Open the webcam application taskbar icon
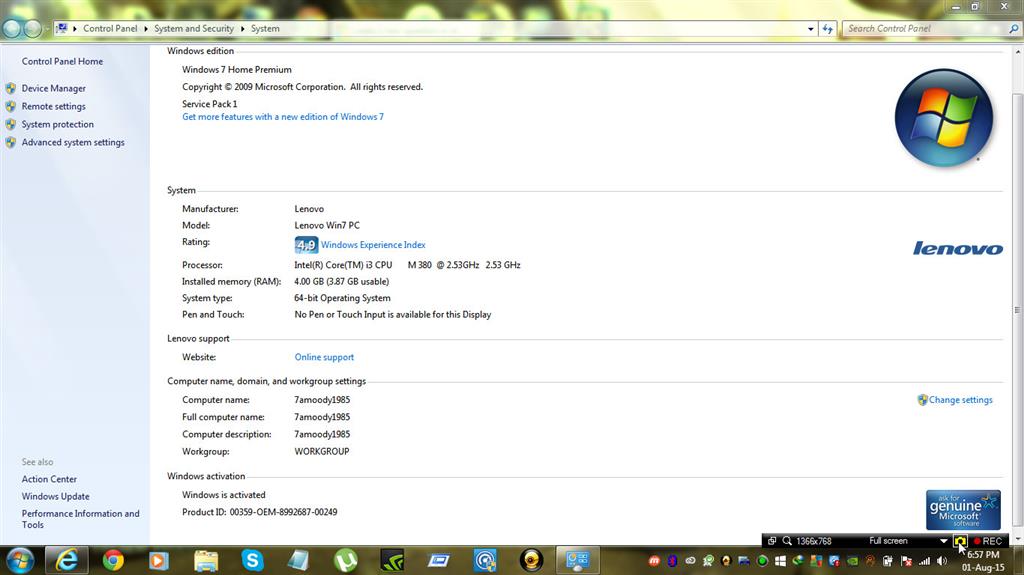The width and height of the screenshot is (1024, 575). 532,561
